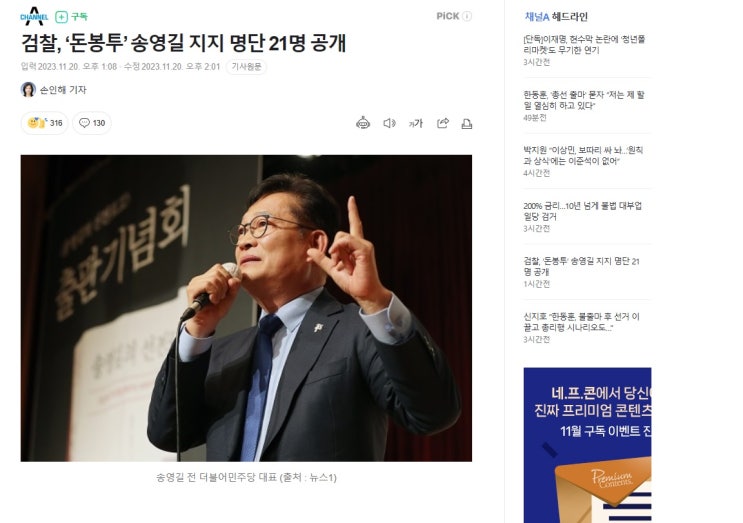Screen dimensions: 743x523
Task: Open the 채널A 헤드라인 section heading
Action: pos(556,17)
